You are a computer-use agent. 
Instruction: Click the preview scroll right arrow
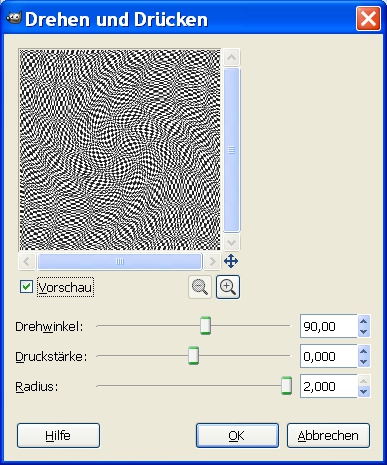click(212, 262)
